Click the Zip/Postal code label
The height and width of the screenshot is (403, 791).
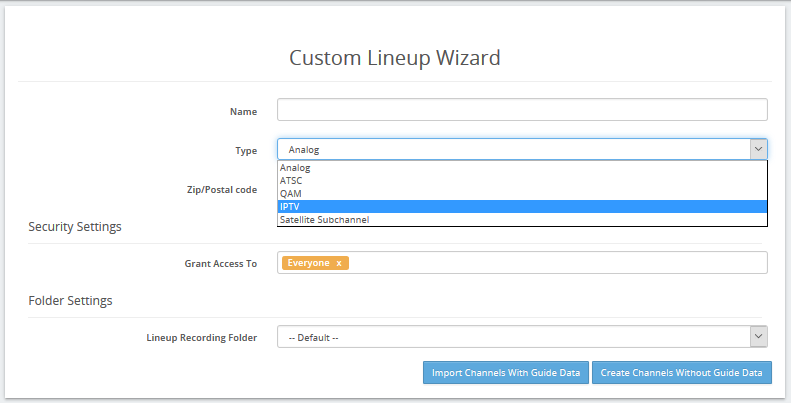click(222, 190)
